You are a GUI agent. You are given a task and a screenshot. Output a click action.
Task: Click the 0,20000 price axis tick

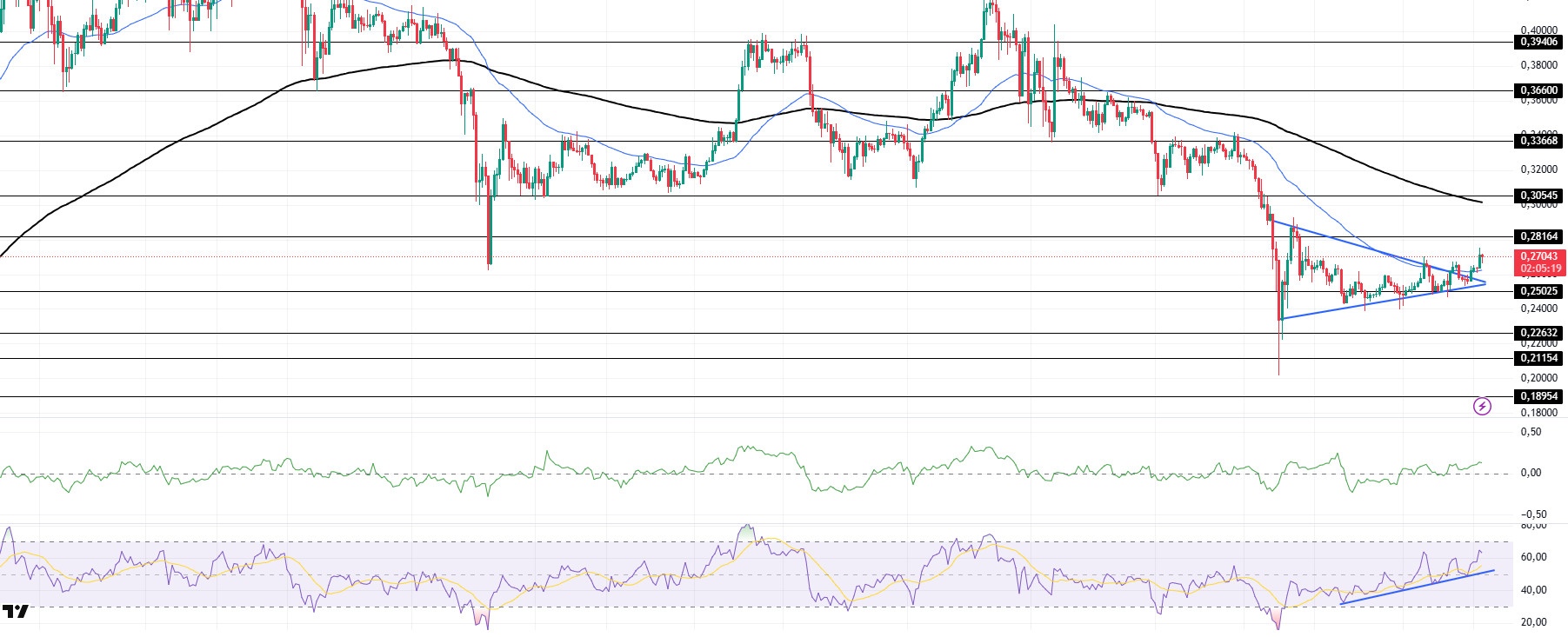[x=1538, y=378]
